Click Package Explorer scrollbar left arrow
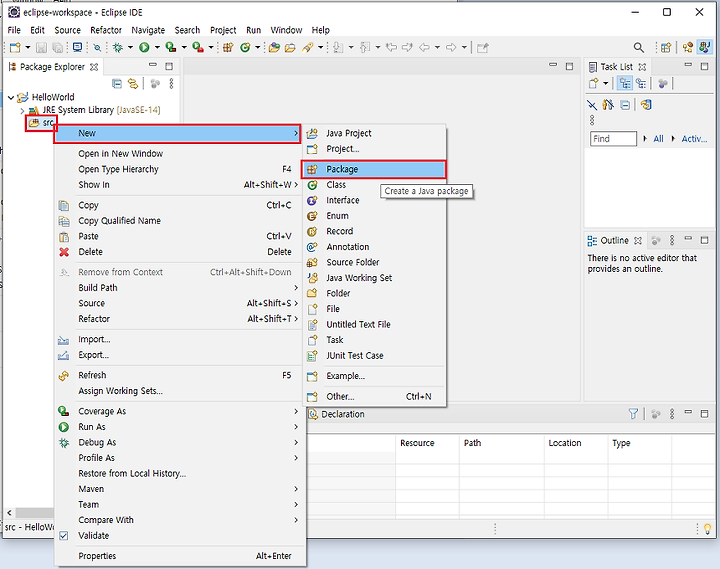The height and width of the screenshot is (569, 720). 10,513
